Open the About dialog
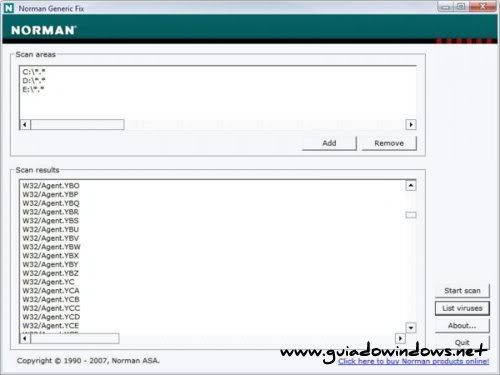The width and height of the screenshot is (500, 375). tap(462, 326)
